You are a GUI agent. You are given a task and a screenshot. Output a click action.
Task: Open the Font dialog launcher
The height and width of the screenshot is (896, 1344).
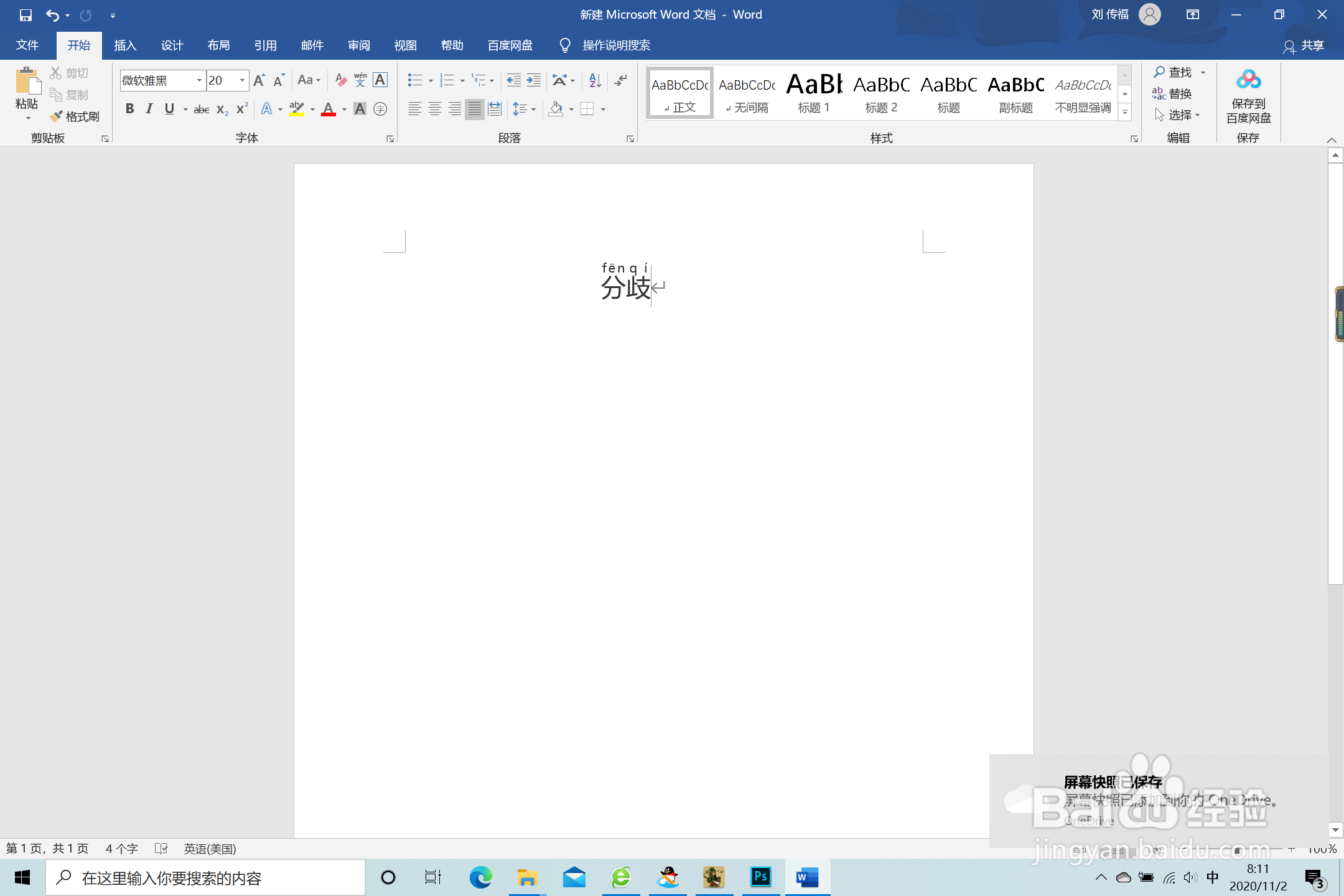(x=390, y=139)
